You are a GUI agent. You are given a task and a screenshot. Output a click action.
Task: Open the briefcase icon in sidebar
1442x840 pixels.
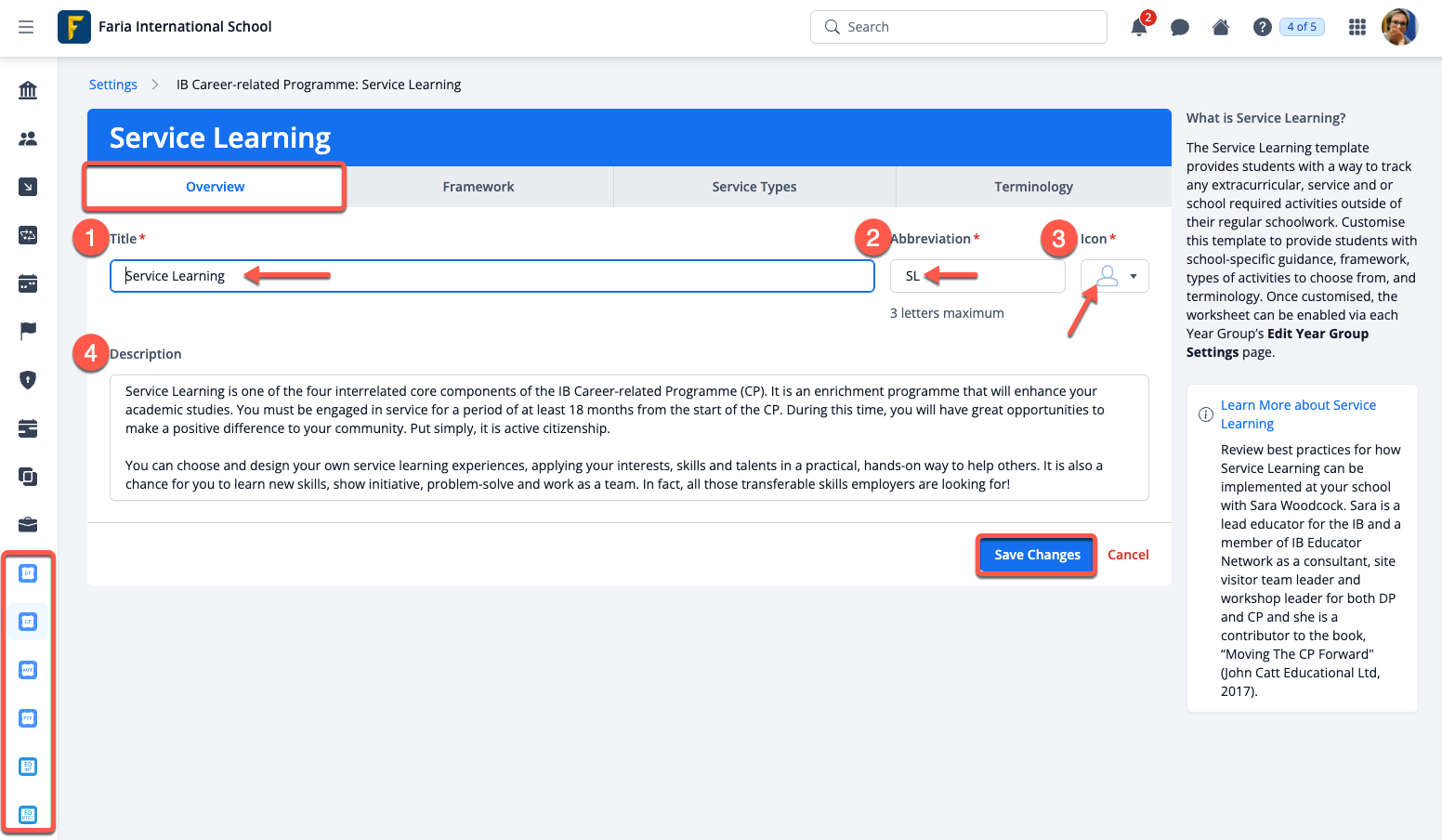(x=28, y=525)
